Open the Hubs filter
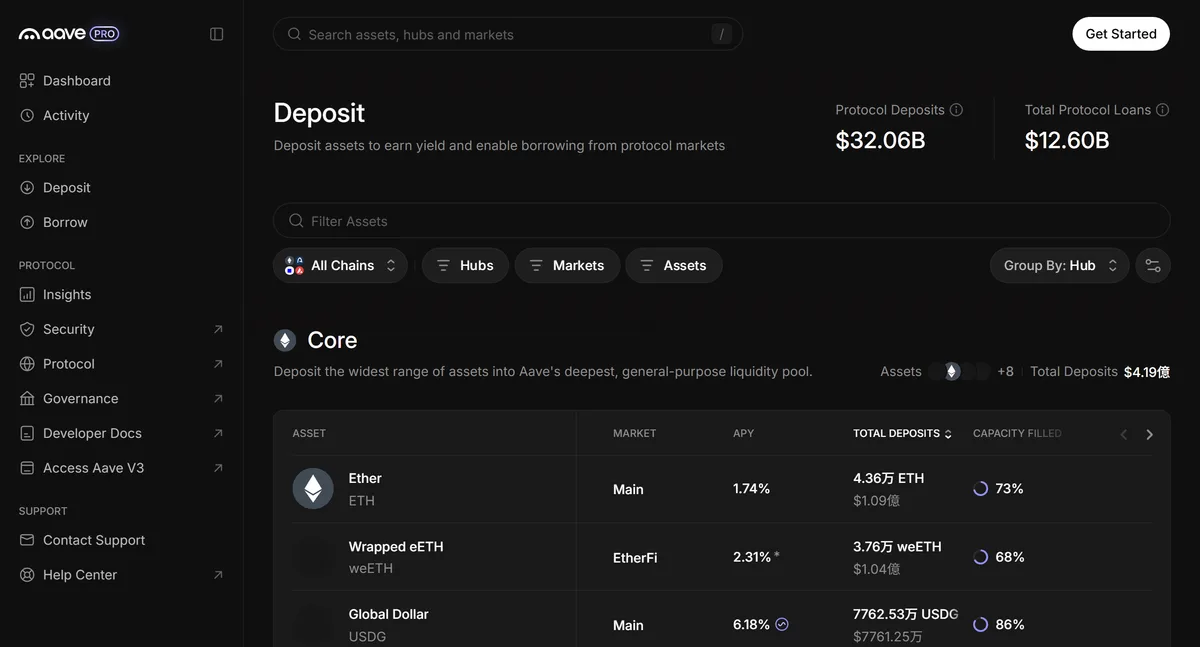The image size is (1200, 647). tap(465, 265)
